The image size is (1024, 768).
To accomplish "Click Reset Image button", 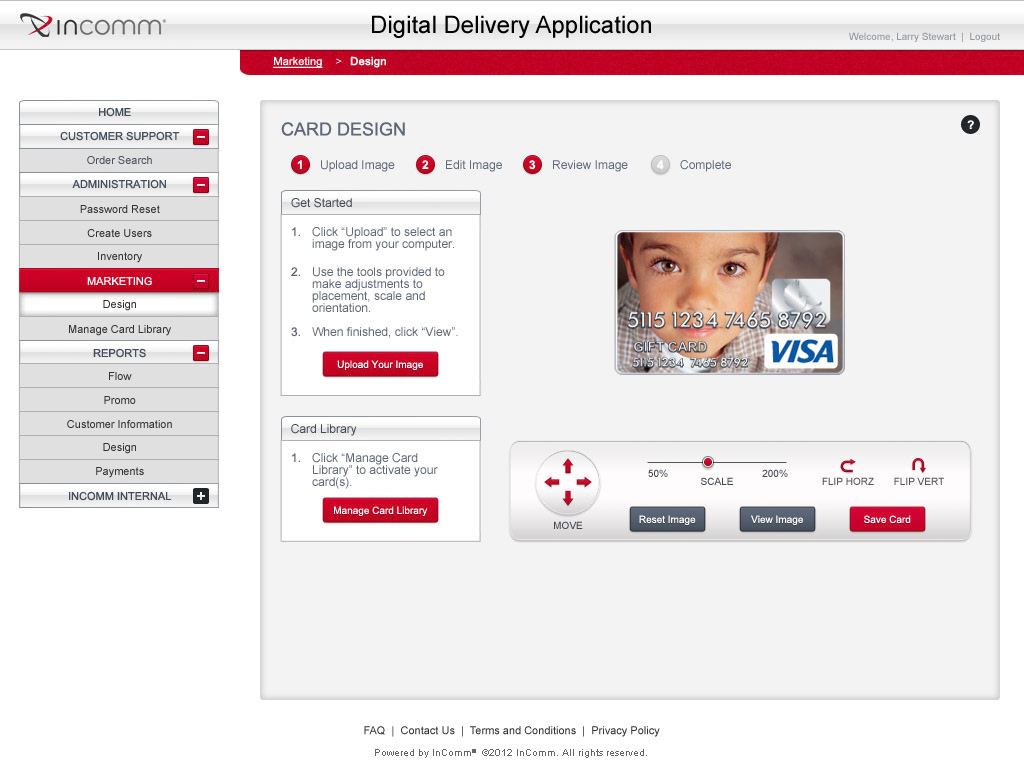I will click(x=667, y=519).
